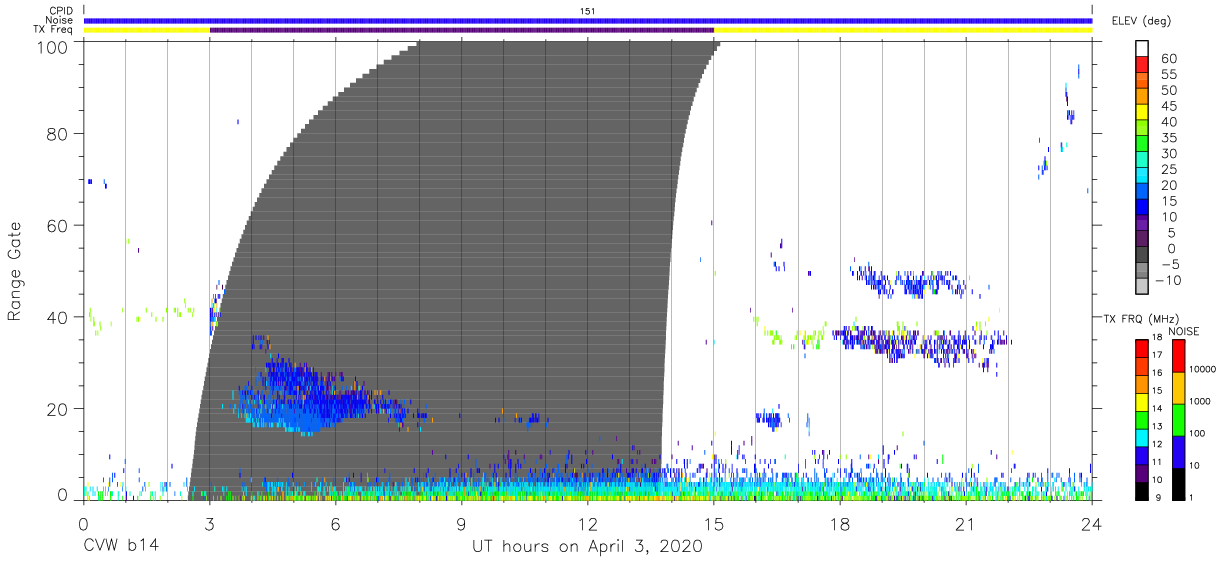
Task: Select the ELEV swatch between 0 and 5
Action: [x=1142, y=238]
